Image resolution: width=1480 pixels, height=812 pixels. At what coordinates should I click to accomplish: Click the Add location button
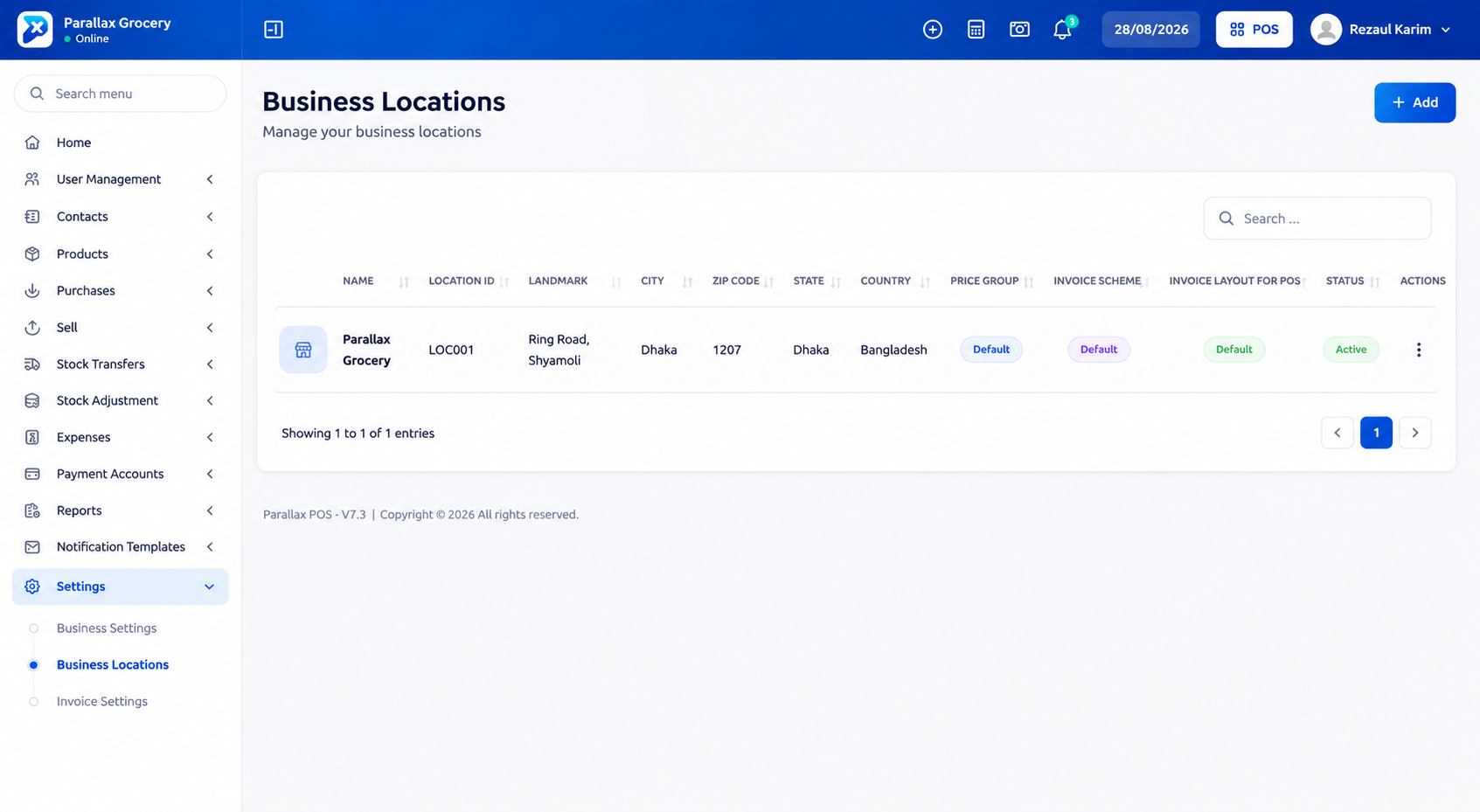[x=1414, y=103]
